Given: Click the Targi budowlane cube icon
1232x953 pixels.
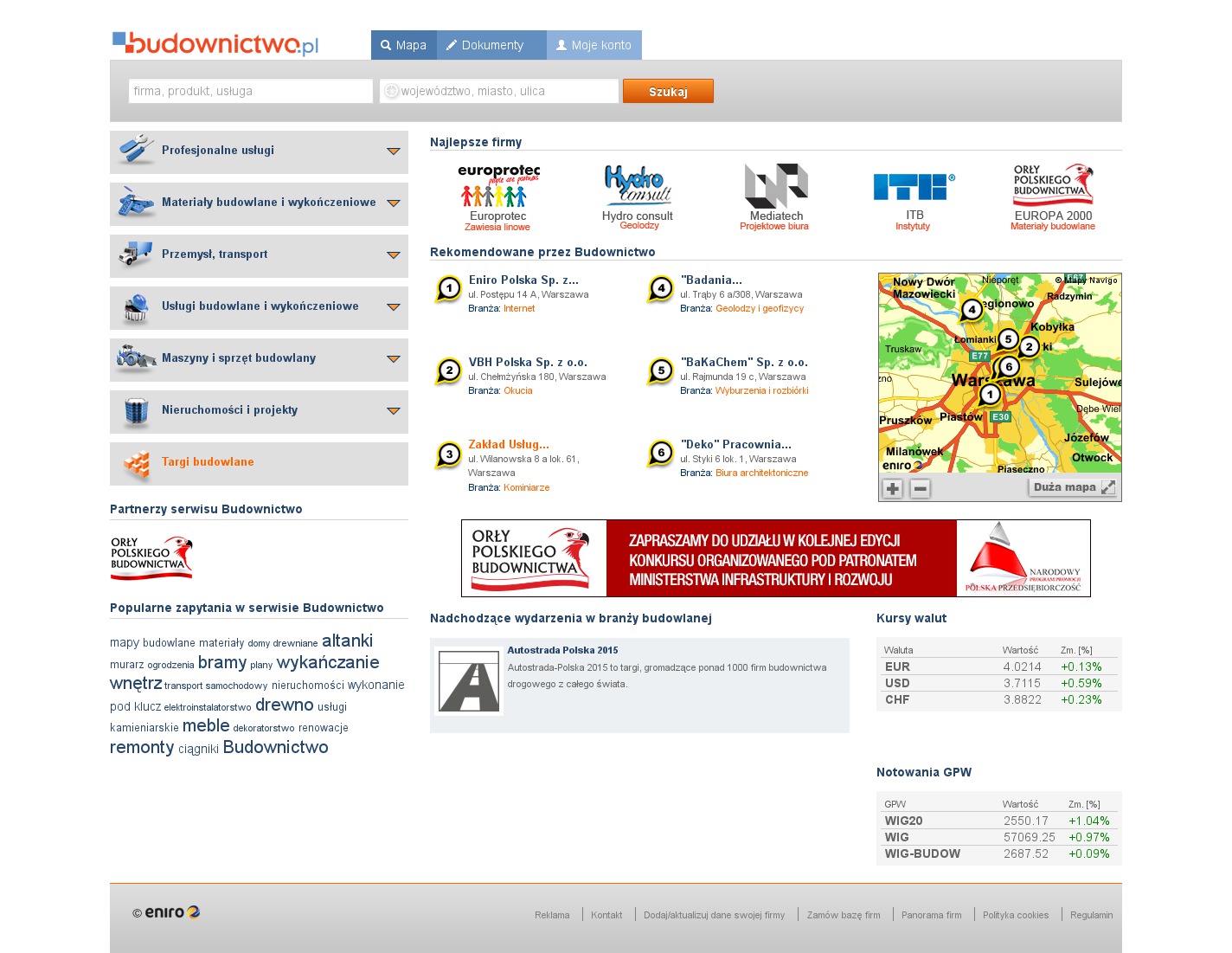Looking at the screenshot, I should point(136,464).
